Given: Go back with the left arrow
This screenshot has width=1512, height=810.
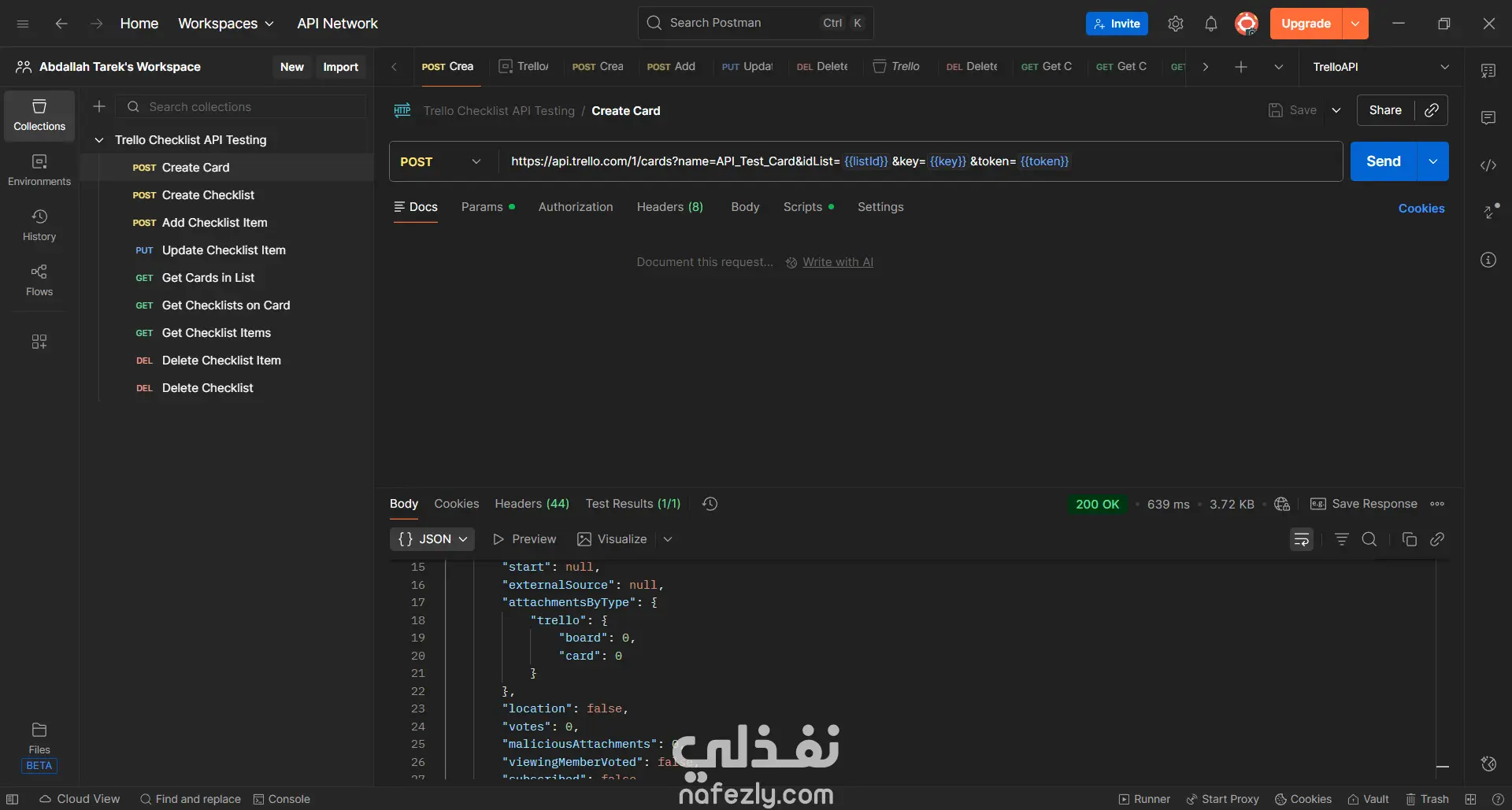Looking at the screenshot, I should 61,24.
